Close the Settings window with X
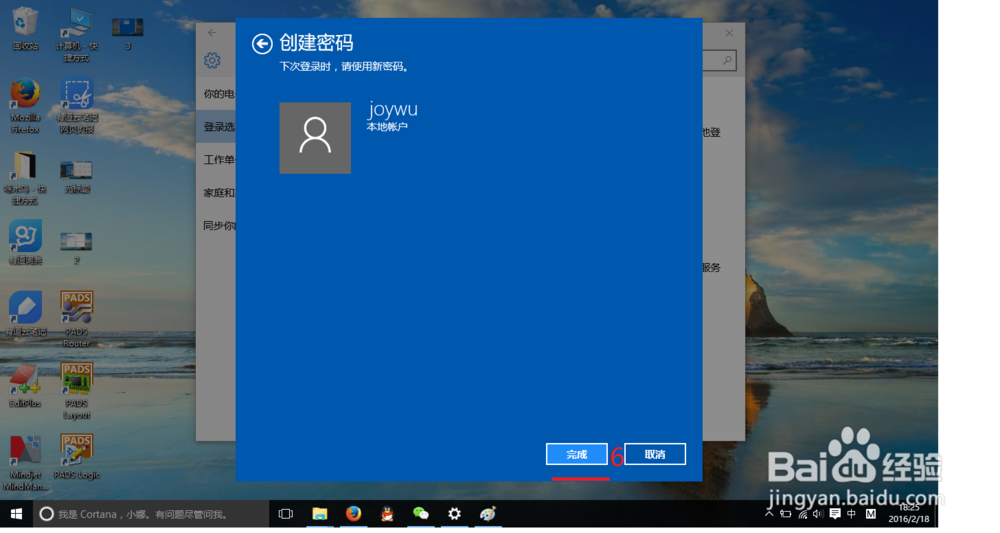This screenshot has height=533, width=1000. click(729, 33)
